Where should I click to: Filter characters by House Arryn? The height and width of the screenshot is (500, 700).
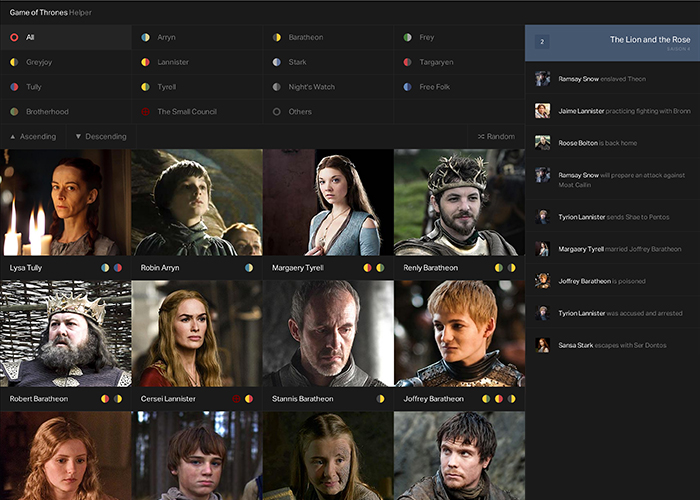197,37
